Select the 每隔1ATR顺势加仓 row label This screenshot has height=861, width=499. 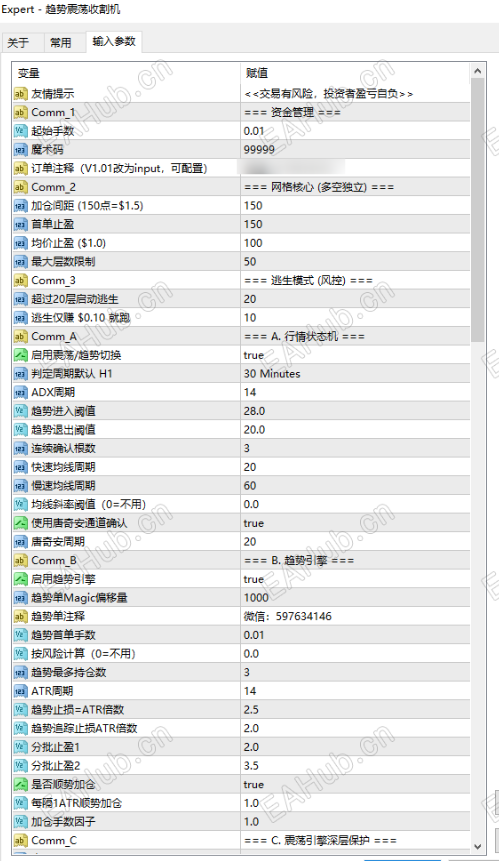(x=76, y=803)
